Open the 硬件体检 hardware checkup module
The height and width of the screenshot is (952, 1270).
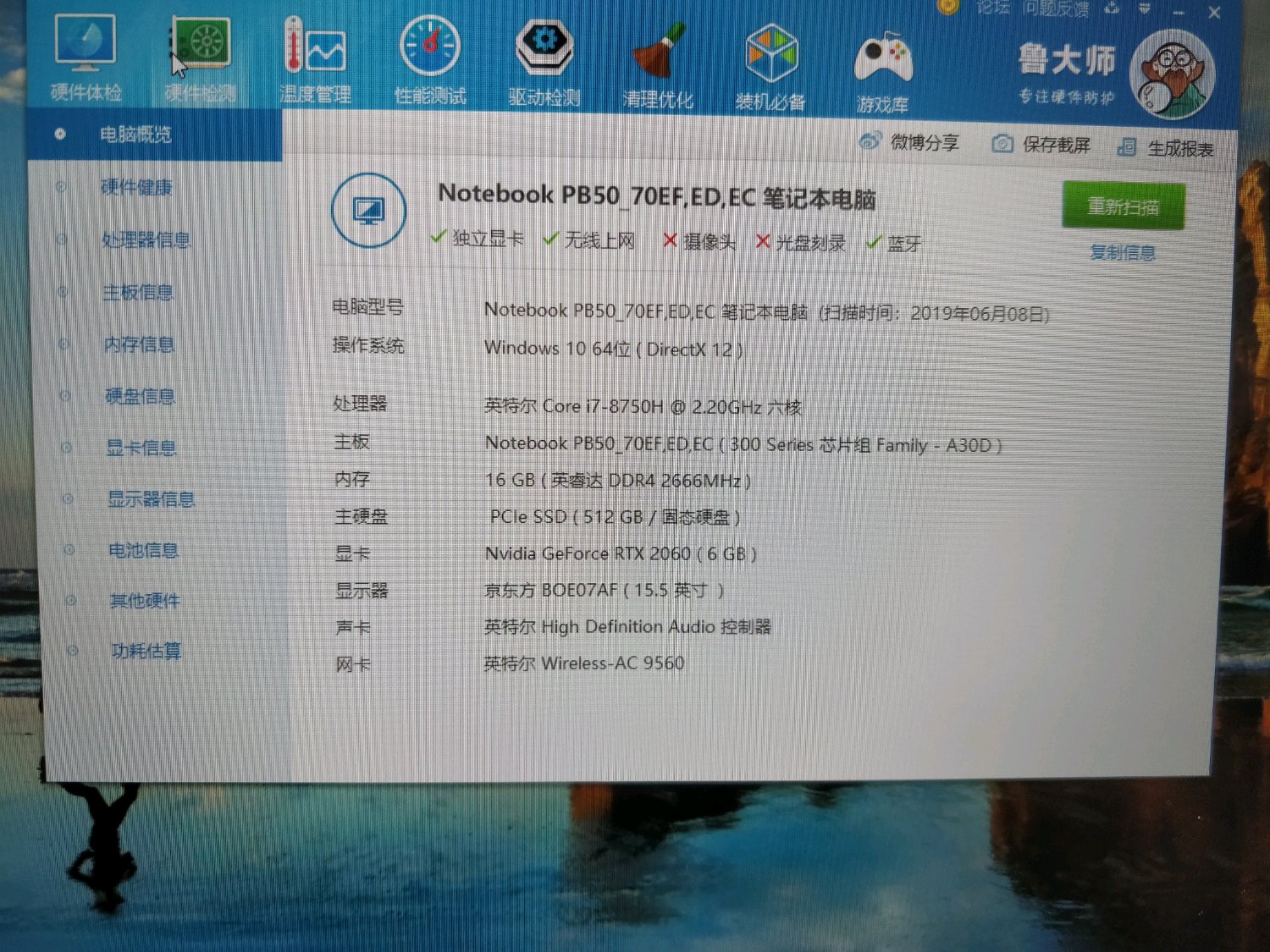coord(85,58)
